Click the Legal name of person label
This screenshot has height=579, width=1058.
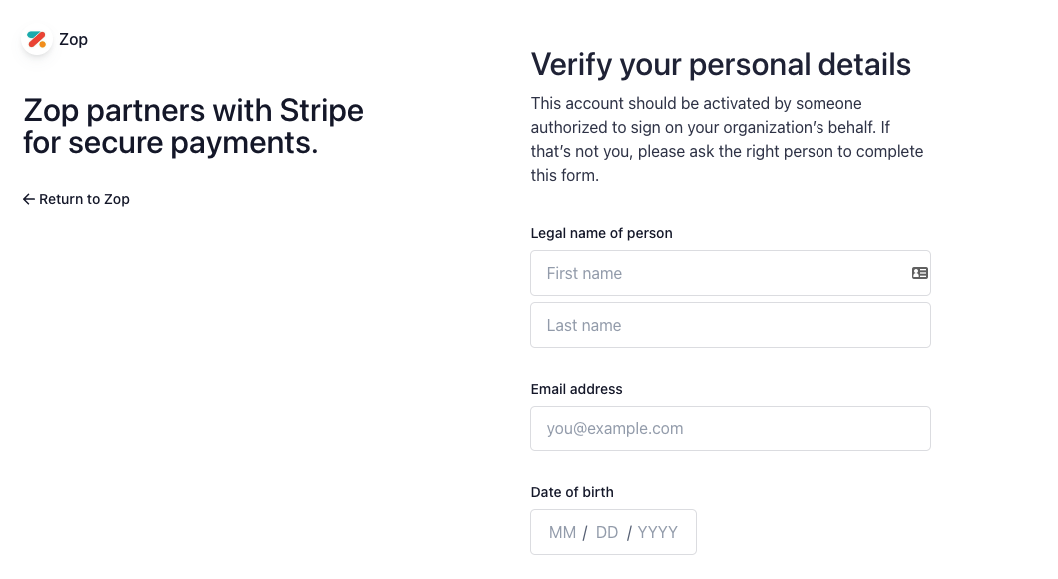pos(601,233)
